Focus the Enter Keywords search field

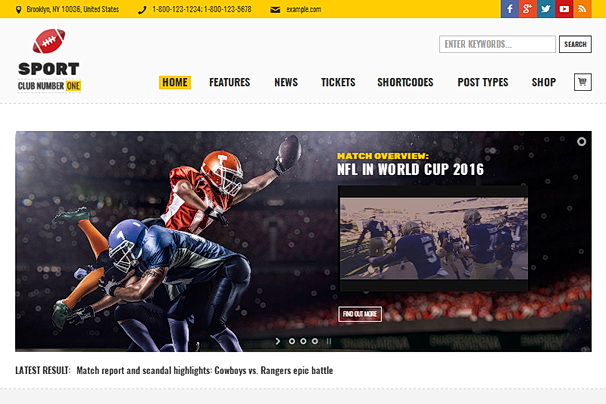click(x=497, y=44)
